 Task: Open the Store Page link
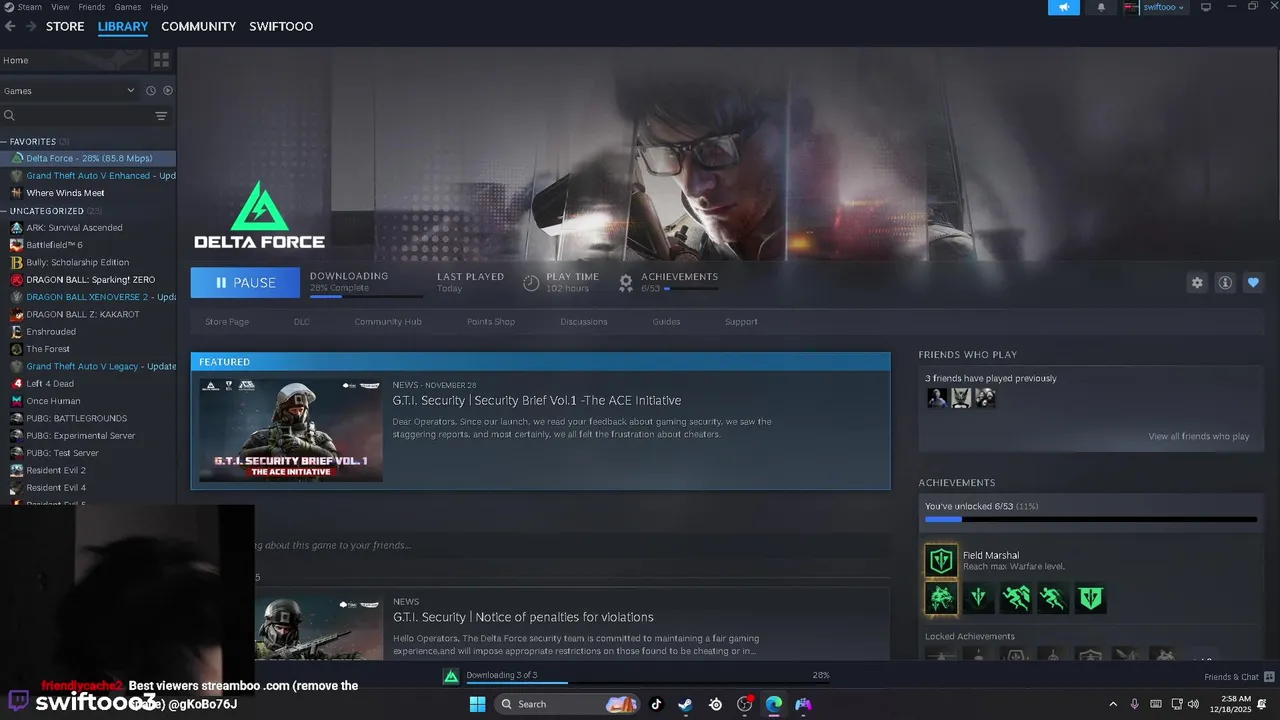(227, 322)
